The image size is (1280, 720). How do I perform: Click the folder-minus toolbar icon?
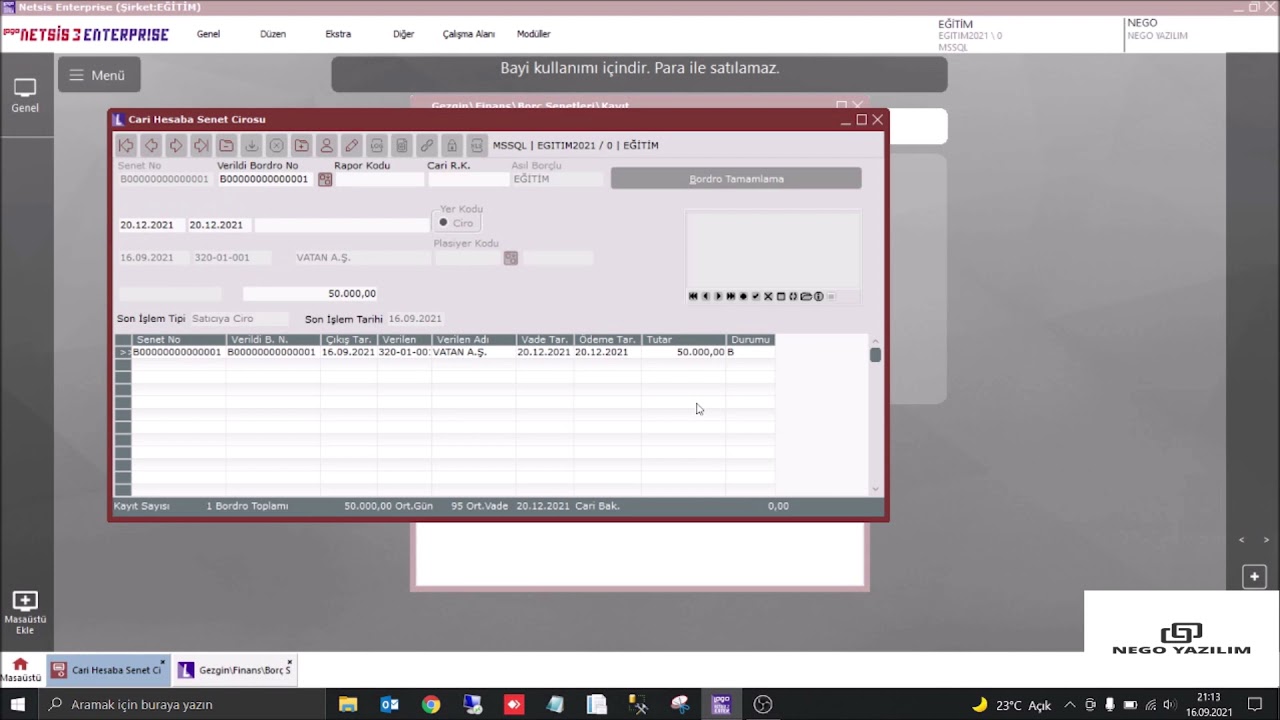click(x=226, y=146)
